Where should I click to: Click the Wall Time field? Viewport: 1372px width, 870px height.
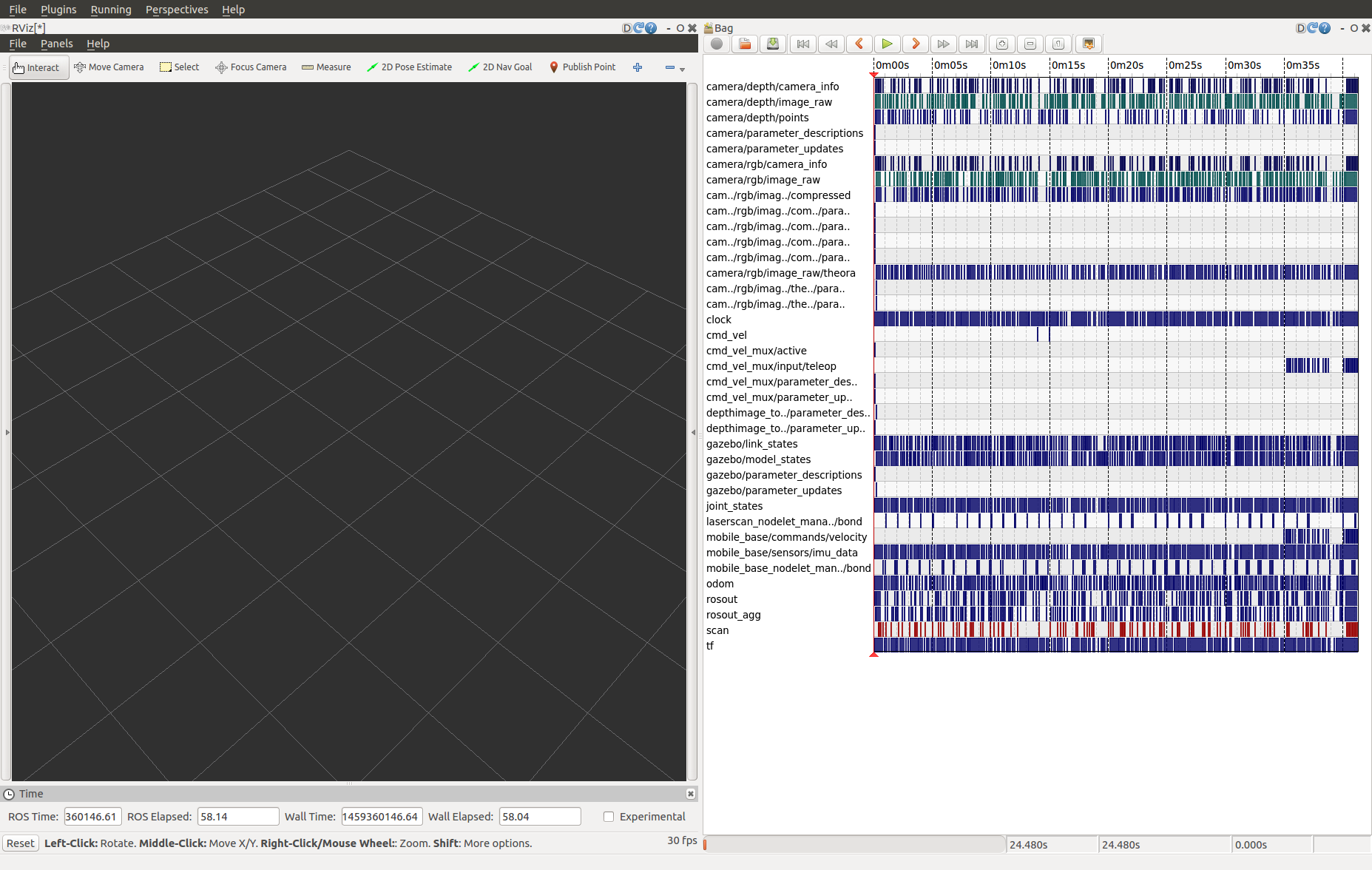[382, 817]
